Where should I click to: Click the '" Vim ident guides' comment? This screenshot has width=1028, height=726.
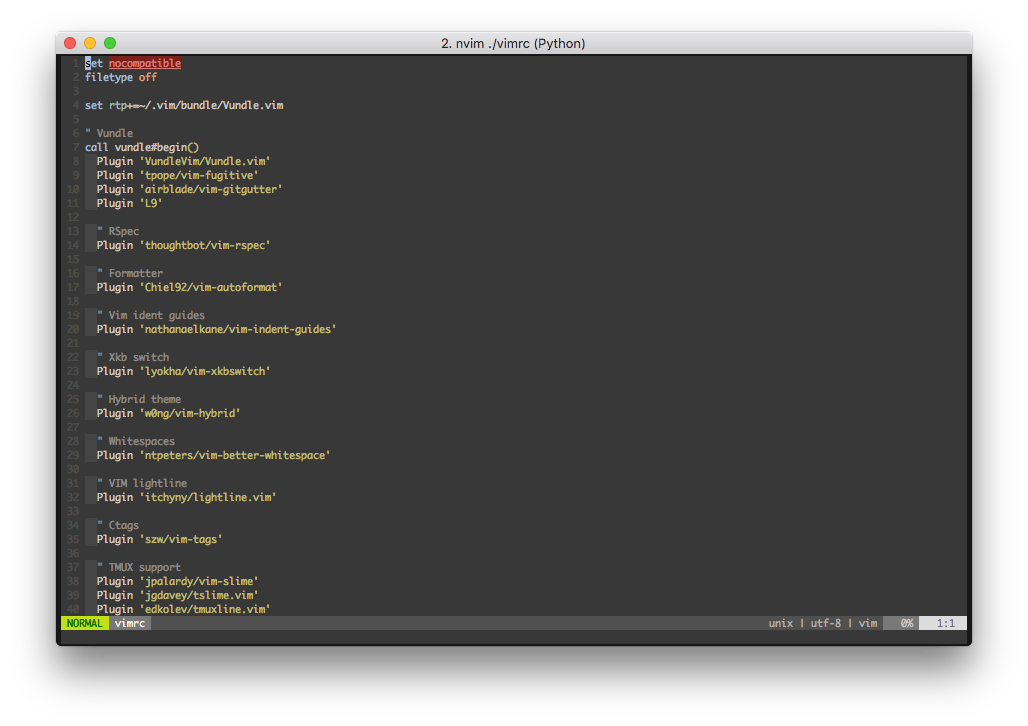pyautogui.click(x=151, y=315)
